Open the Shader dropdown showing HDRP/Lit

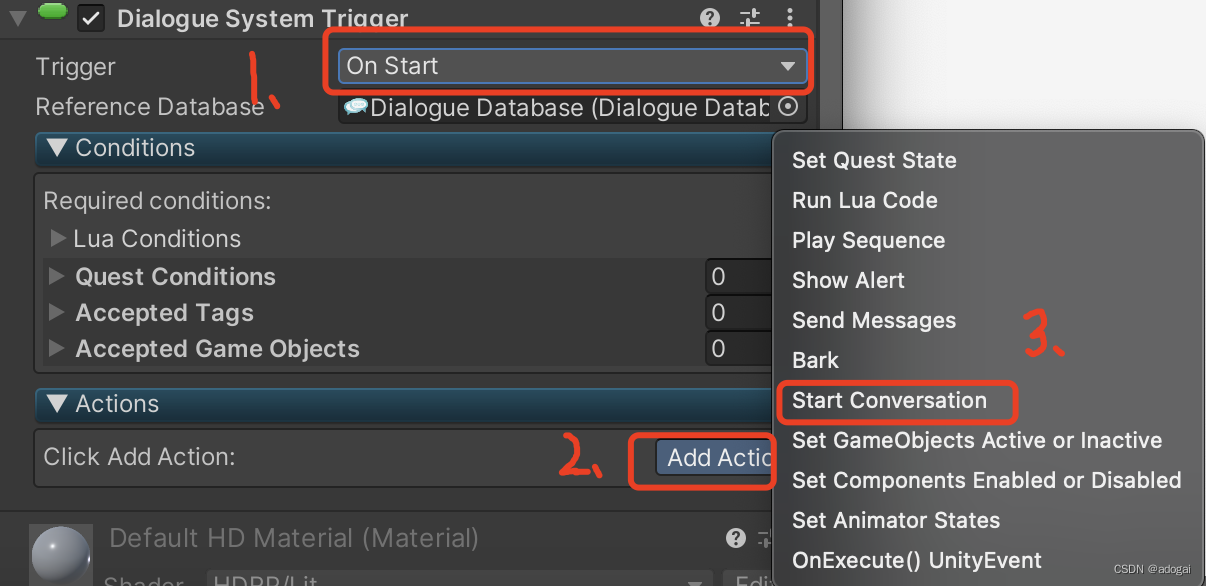pos(450,580)
